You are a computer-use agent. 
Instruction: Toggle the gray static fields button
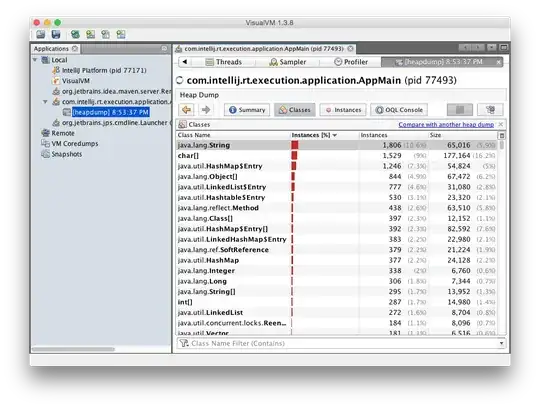[460, 110]
